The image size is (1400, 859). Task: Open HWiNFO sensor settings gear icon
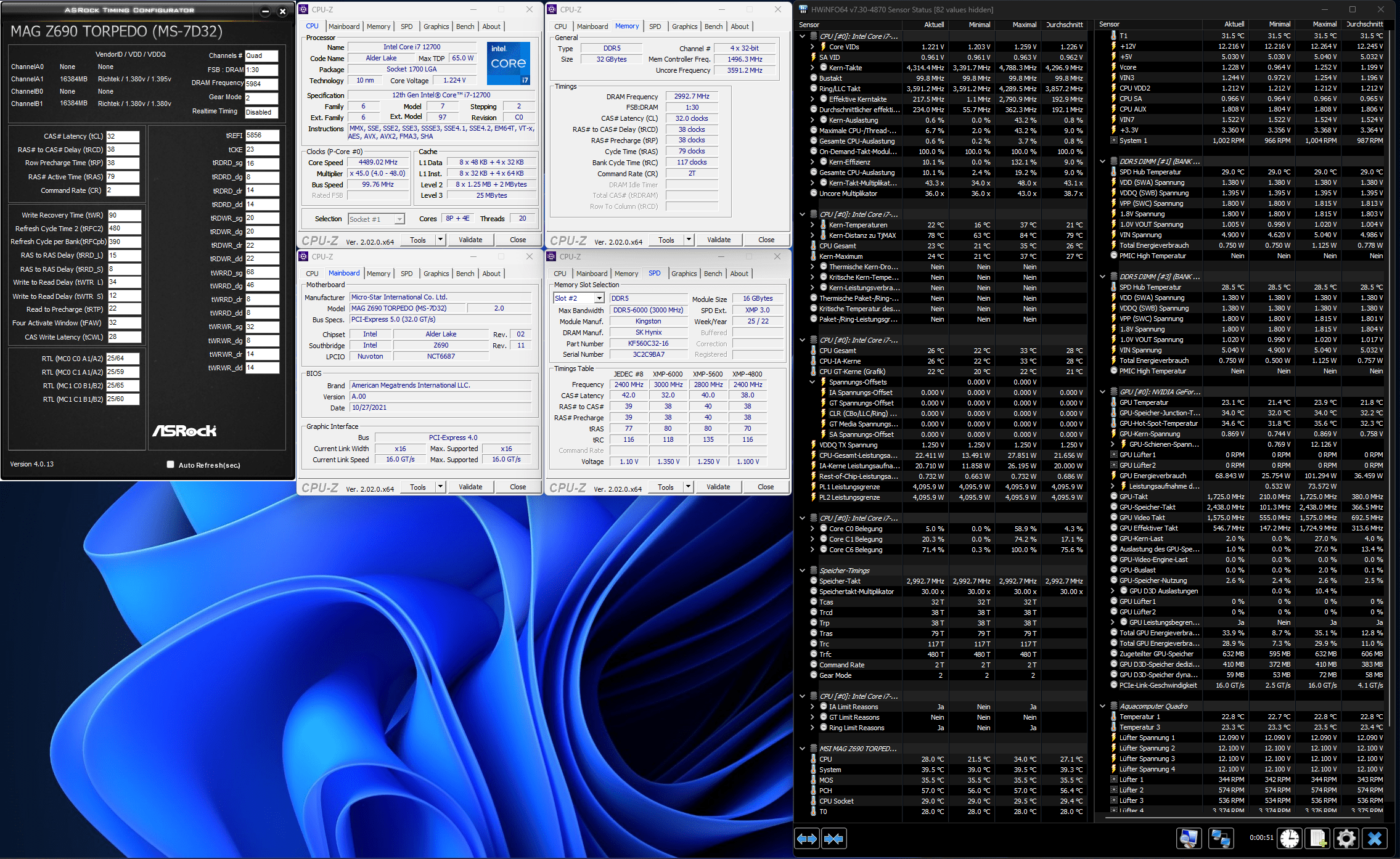click(1346, 839)
